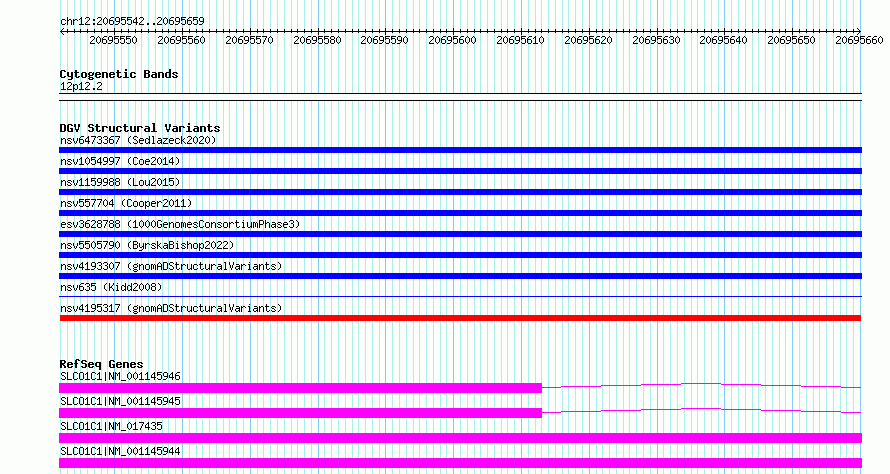Select the RefSeq Genes track title

click(x=102, y=364)
